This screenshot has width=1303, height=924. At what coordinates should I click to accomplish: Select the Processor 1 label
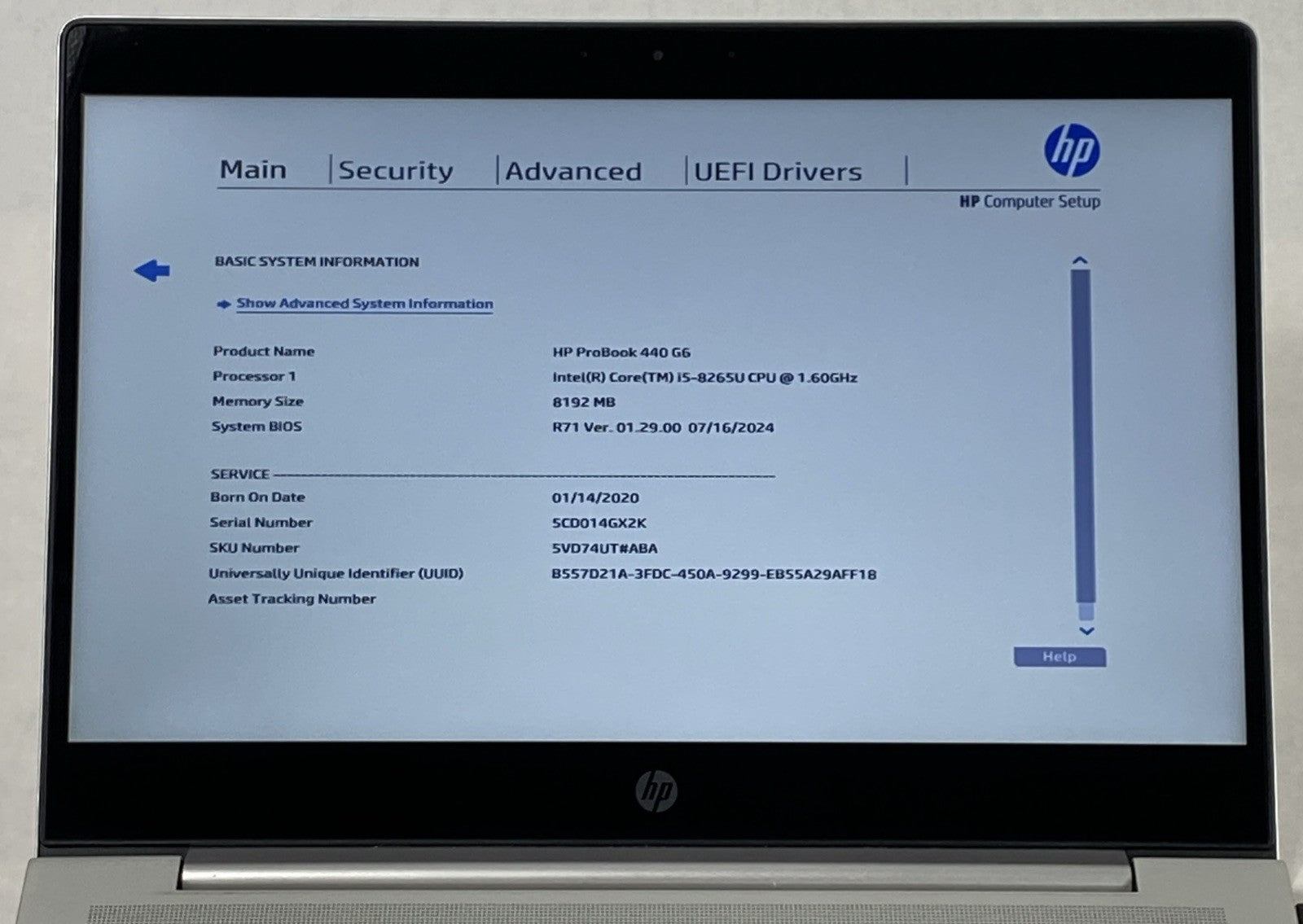point(254,376)
